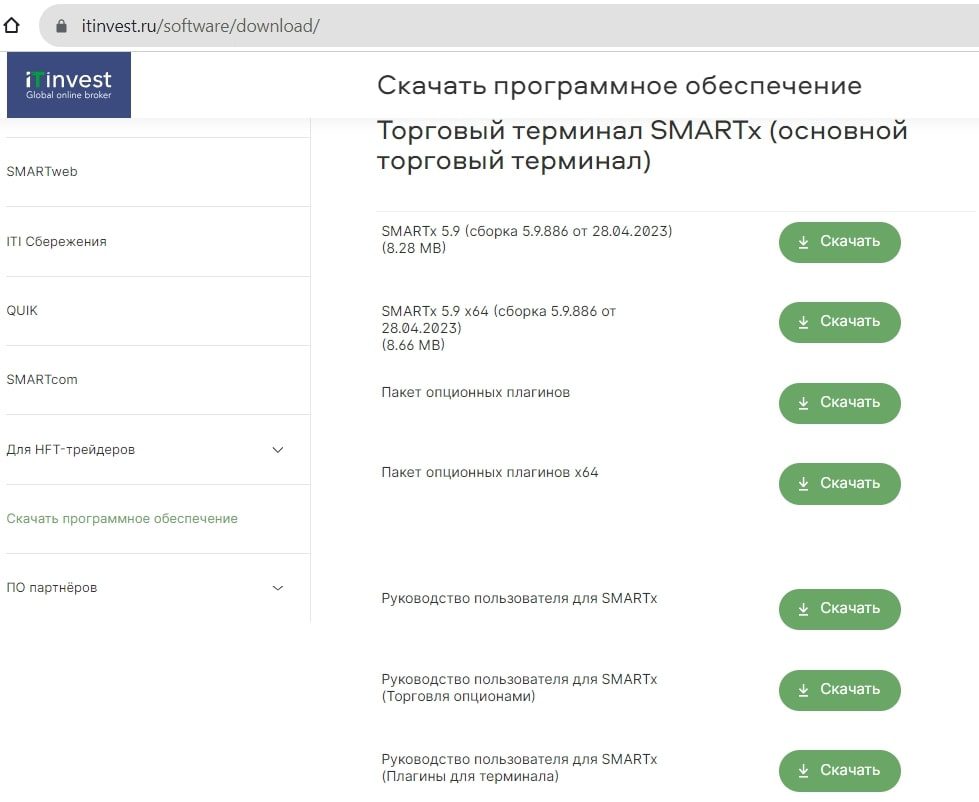This screenshot has height=802, width=979.
Task: Select ПО партнёров sidebar item
Action: point(52,588)
